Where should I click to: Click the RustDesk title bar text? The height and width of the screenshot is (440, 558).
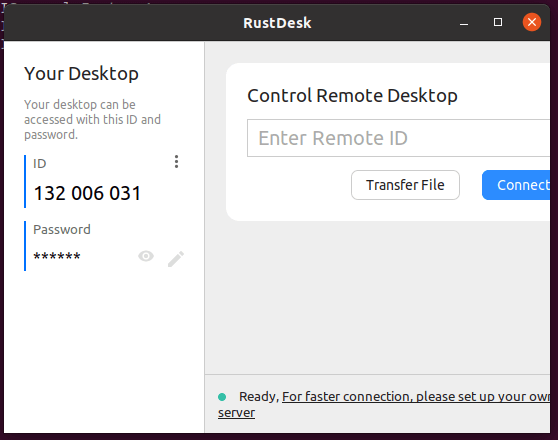[x=277, y=23]
